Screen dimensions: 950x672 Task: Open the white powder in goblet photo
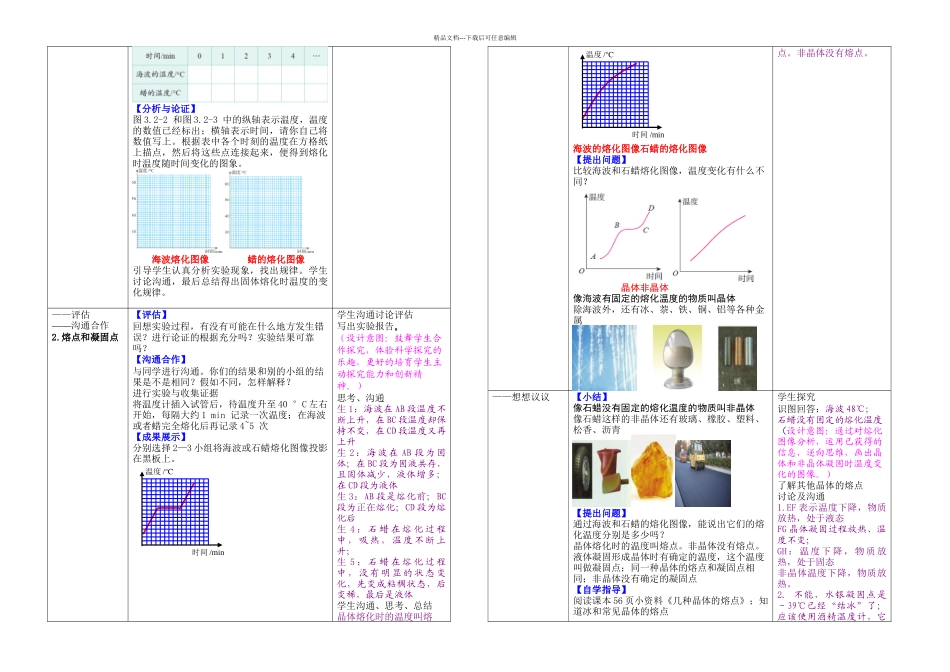coord(677,356)
